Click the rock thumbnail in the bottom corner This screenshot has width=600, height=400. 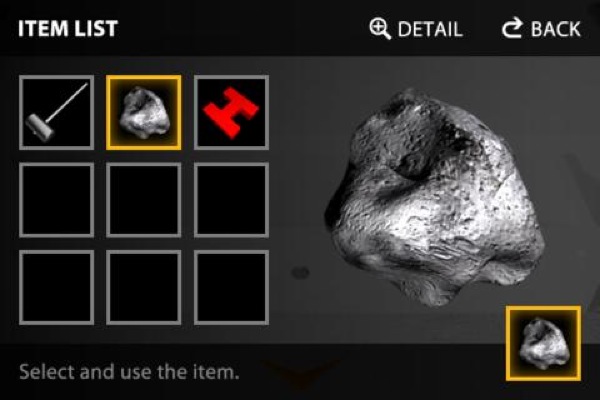543,343
